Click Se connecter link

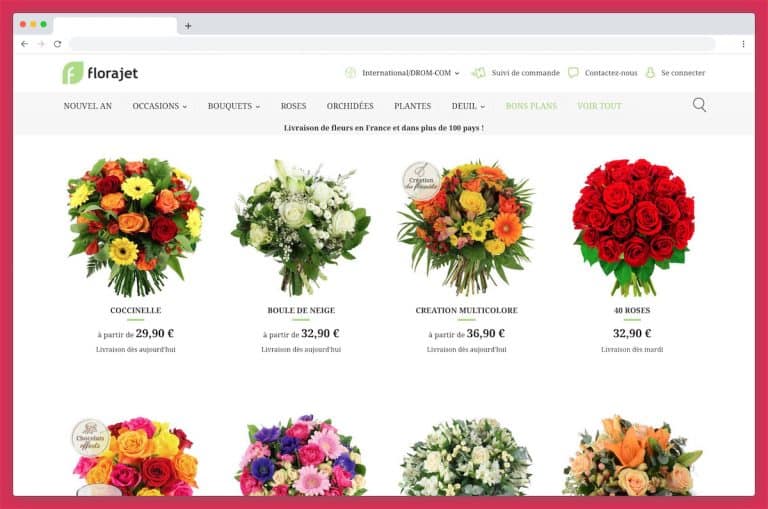coord(683,73)
